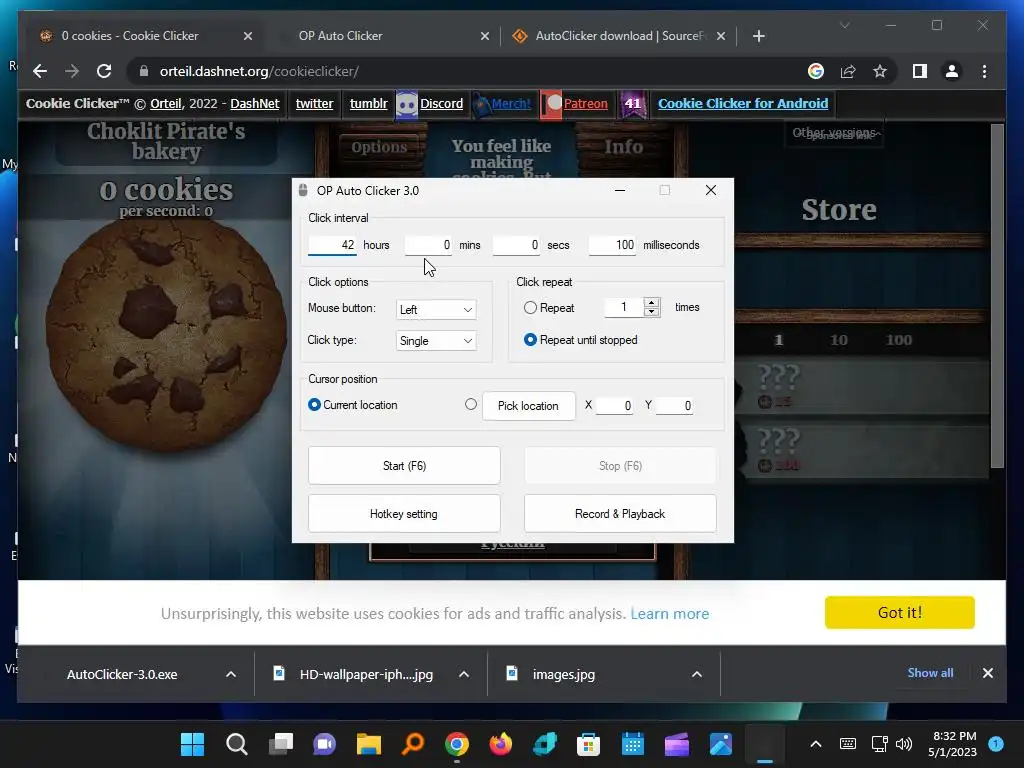The width and height of the screenshot is (1024, 768).
Task: Open Windows Start menu
Action: (x=192, y=744)
